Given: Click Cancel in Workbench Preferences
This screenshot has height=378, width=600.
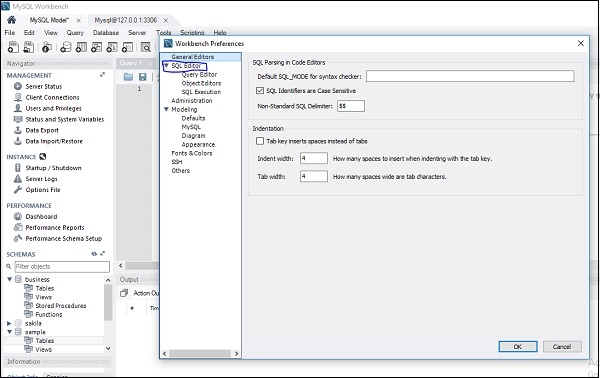Looking at the screenshot, I should [562, 347].
